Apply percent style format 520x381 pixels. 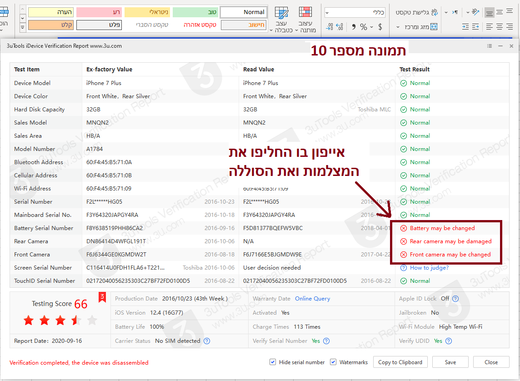pyautogui.click(x=363, y=27)
